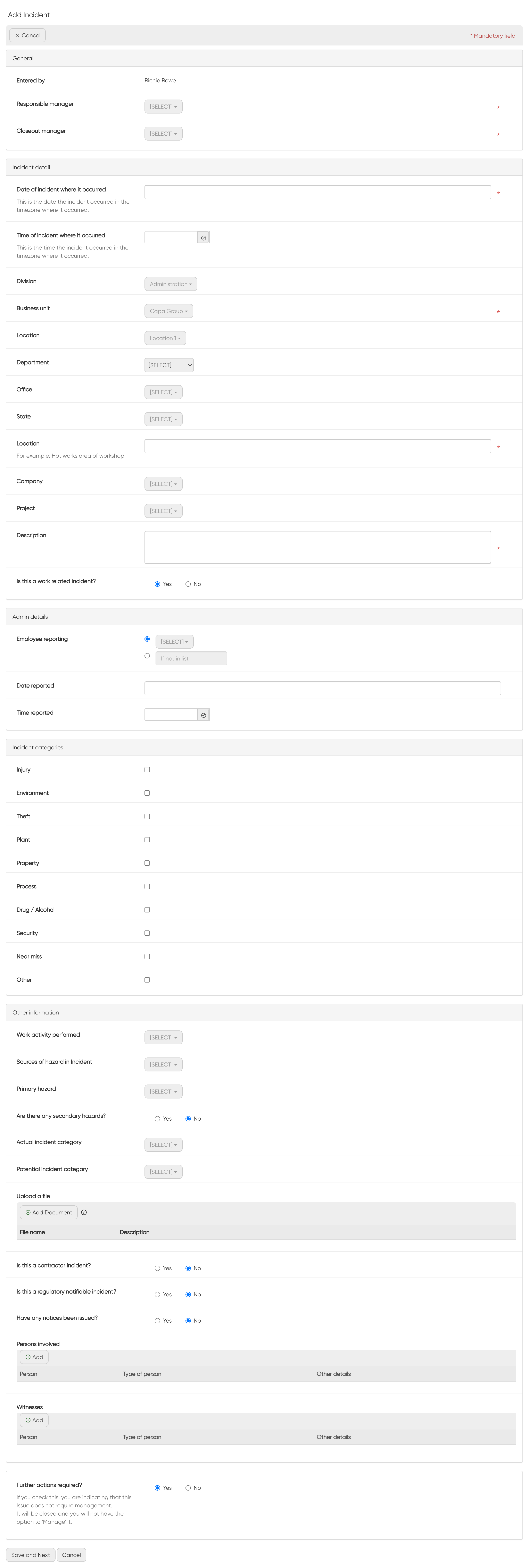Select Yes for secondary hazards
The height and width of the screenshot is (1568, 529).
(x=157, y=1118)
